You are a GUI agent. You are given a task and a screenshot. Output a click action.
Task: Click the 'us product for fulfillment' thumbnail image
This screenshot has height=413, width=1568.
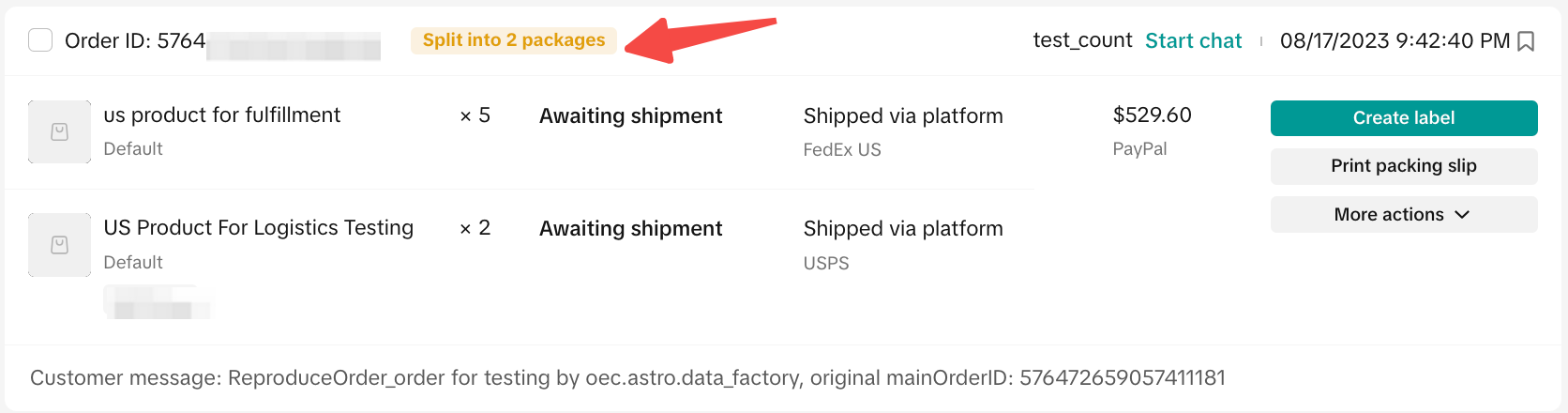[x=59, y=132]
